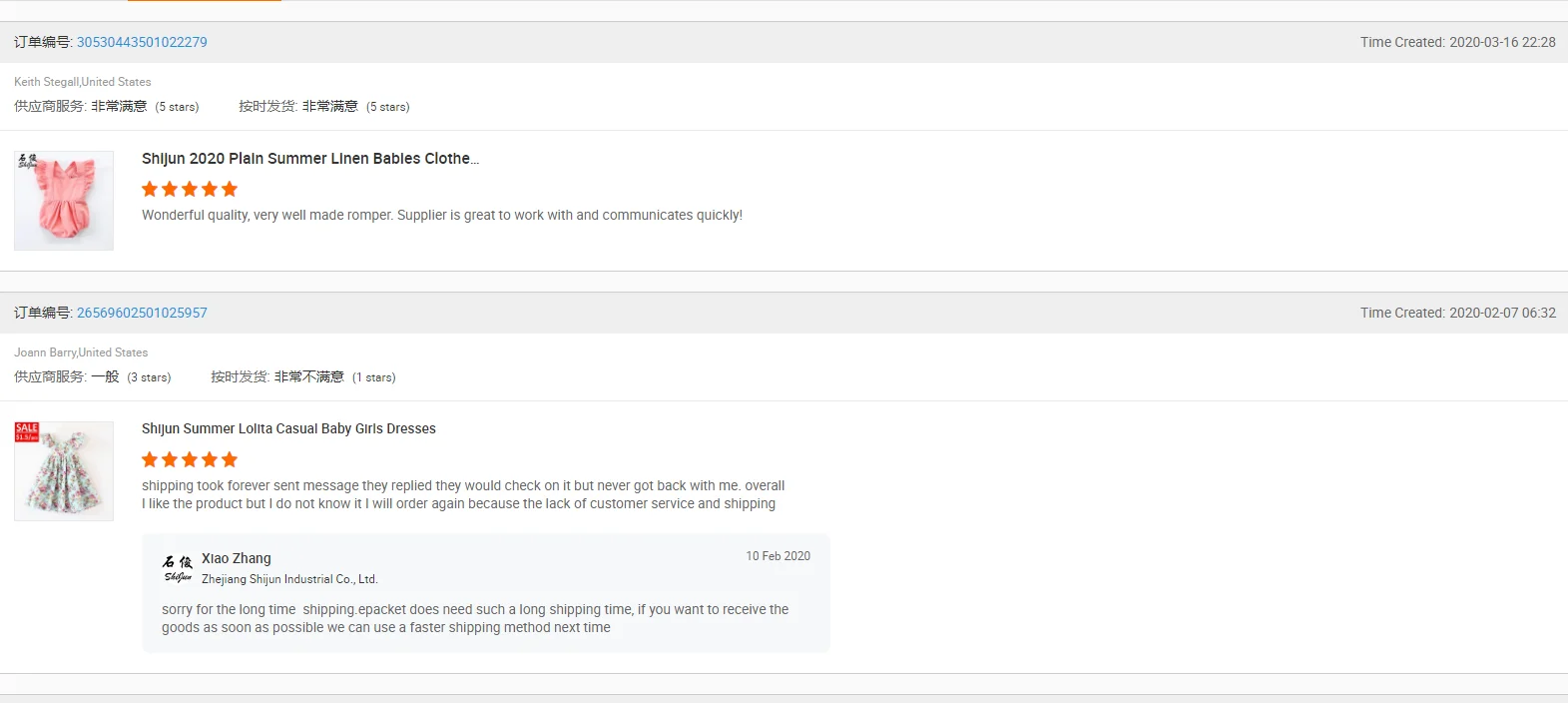
Task: Click fifth star of the Lolita dress rating
Action: click(x=230, y=459)
